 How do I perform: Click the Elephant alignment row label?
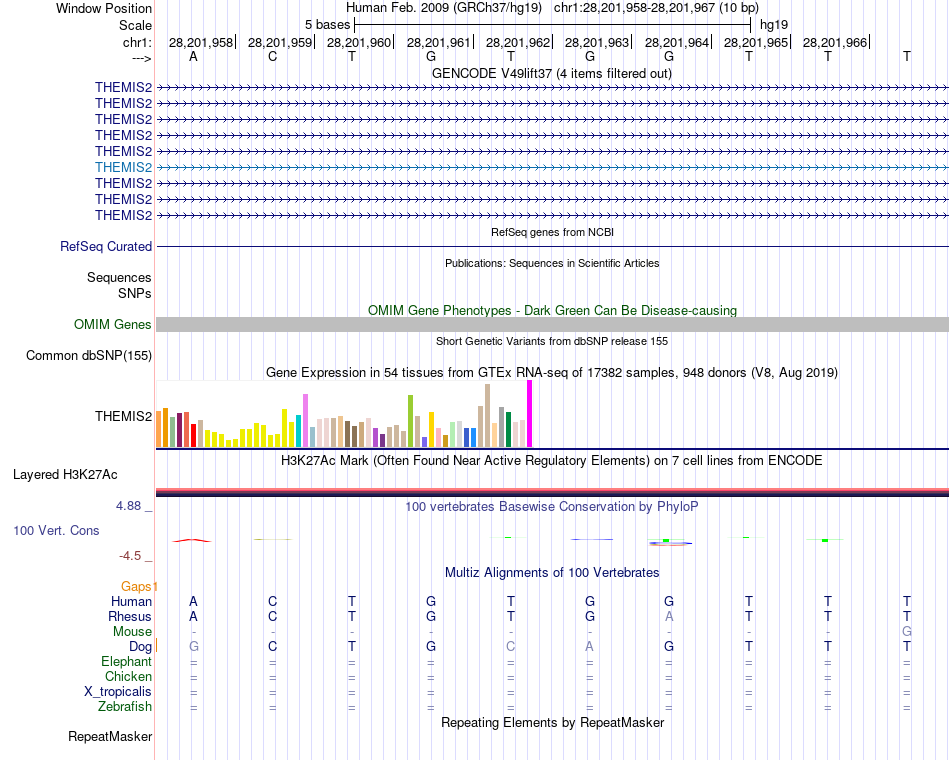126,662
